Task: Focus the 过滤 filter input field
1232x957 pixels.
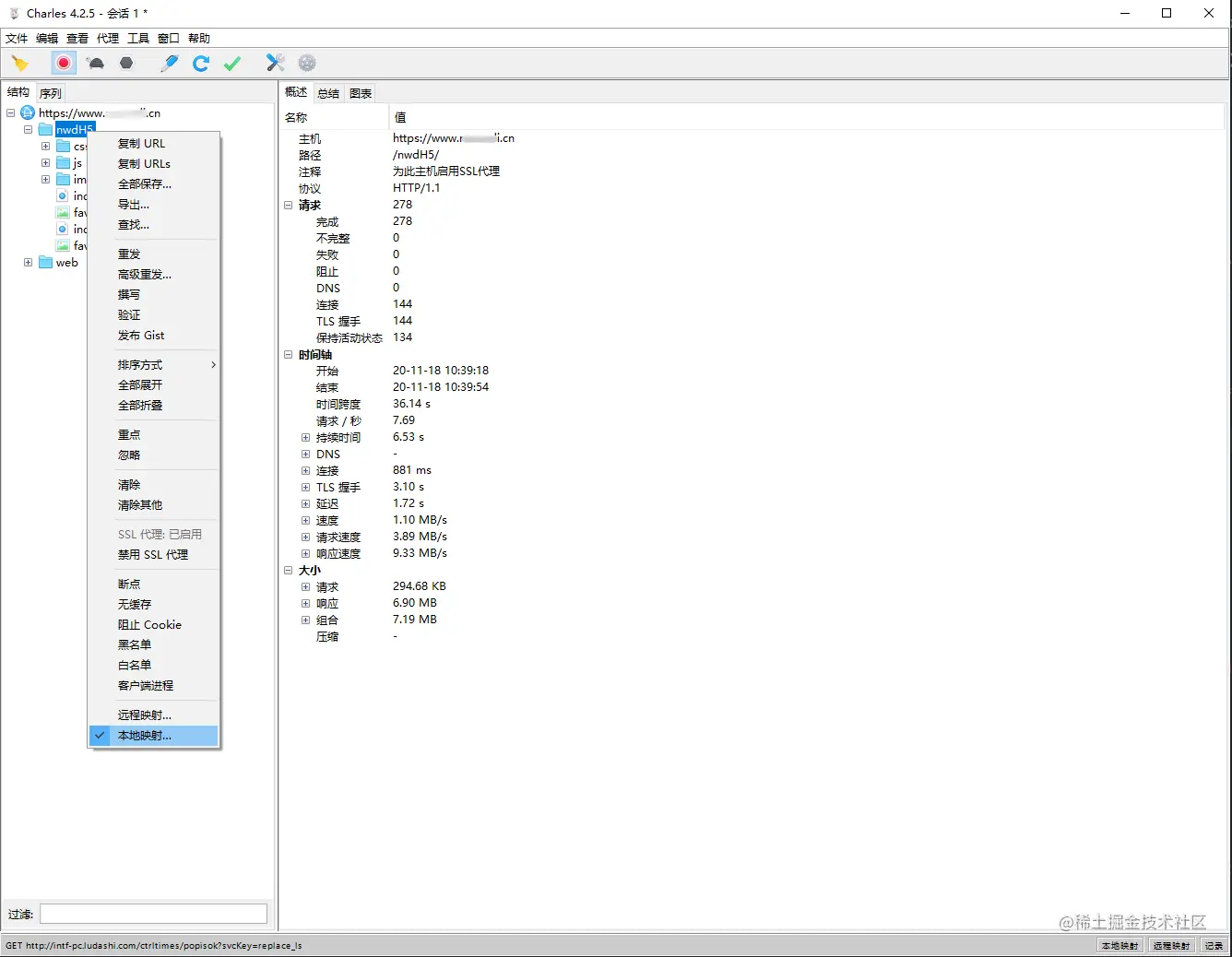Action: pos(153,914)
